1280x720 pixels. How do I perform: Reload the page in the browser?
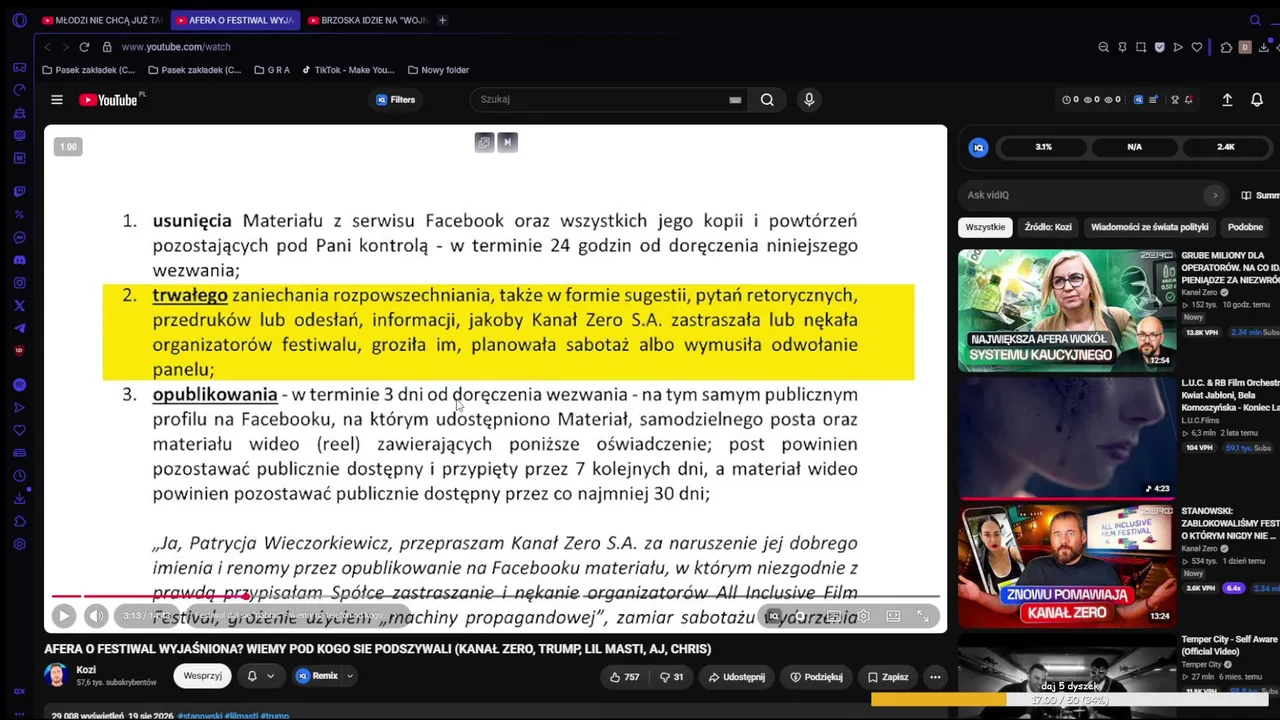84,47
